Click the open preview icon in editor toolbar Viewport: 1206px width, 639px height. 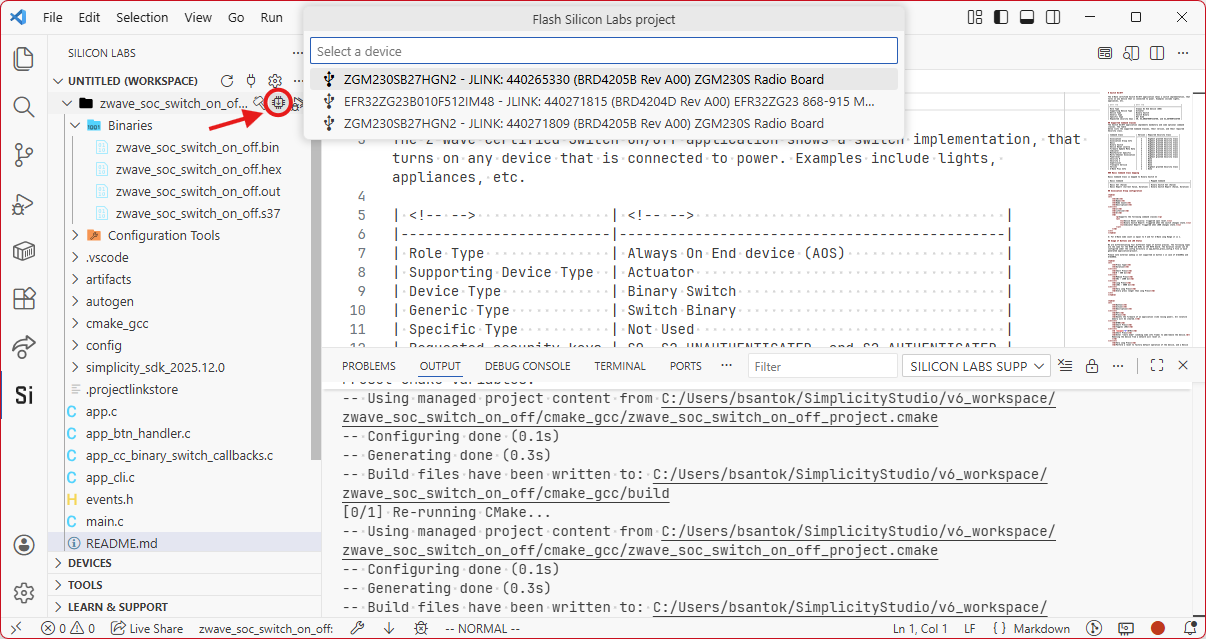[1105, 53]
